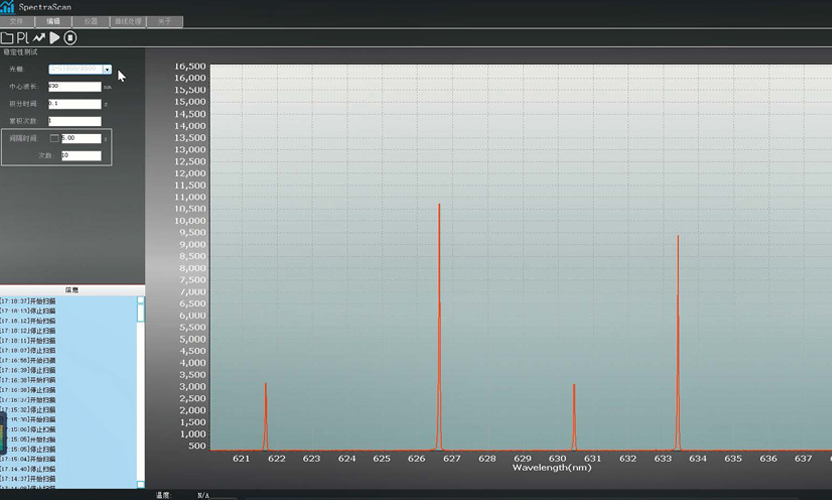Click the PL mode toolbar icon

tap(23, 38)
